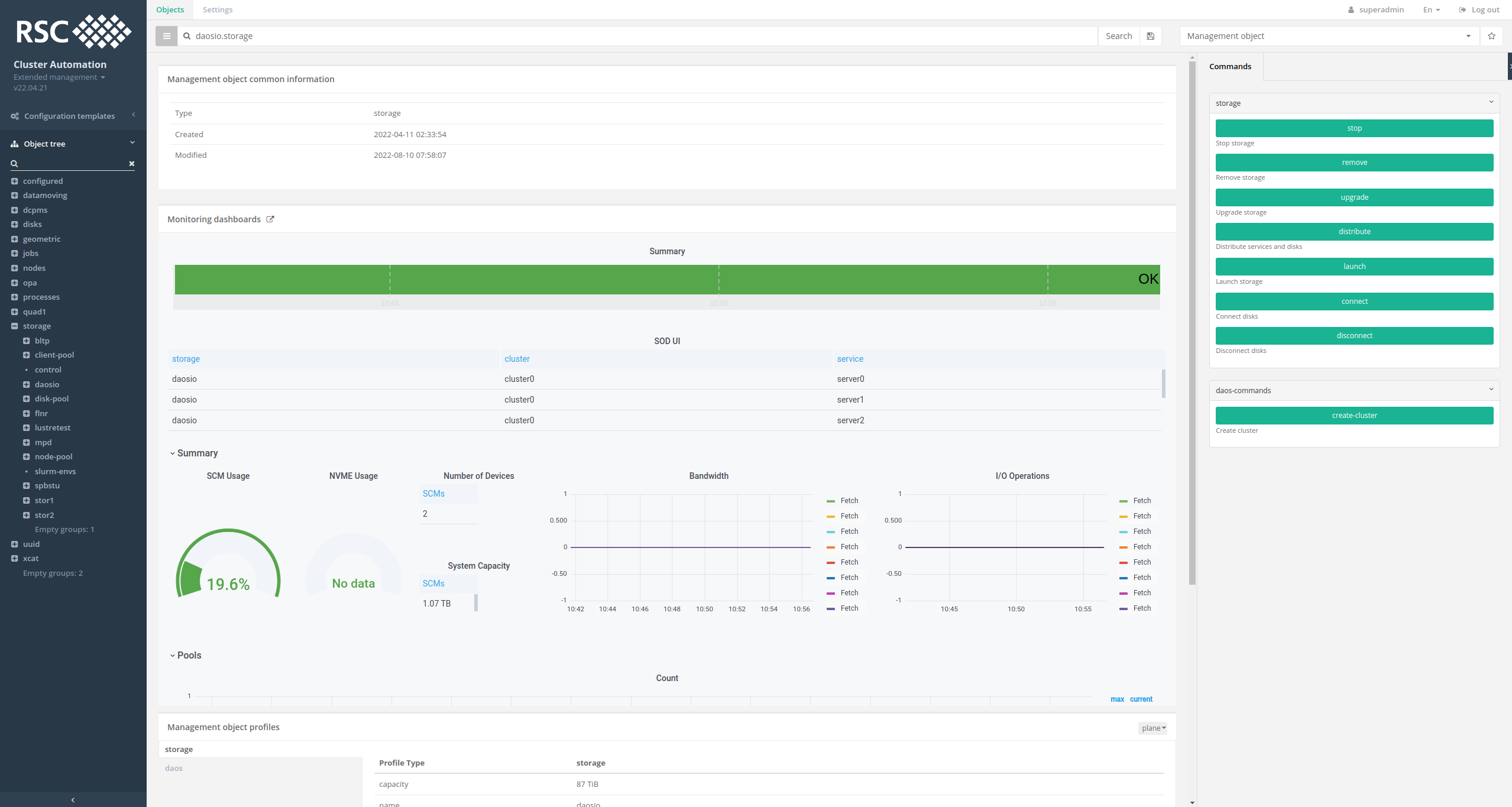This screenshot has width=1512, height=807.
Task: Switch to the Settings tab
Action: (218, 9)
